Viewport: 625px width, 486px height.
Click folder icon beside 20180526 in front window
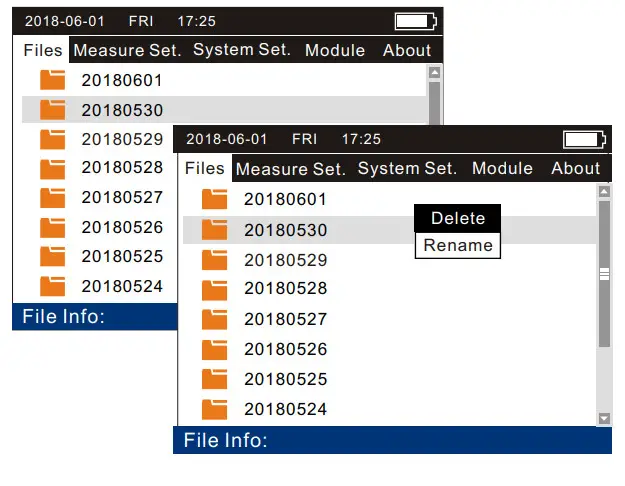pos(214,350)
